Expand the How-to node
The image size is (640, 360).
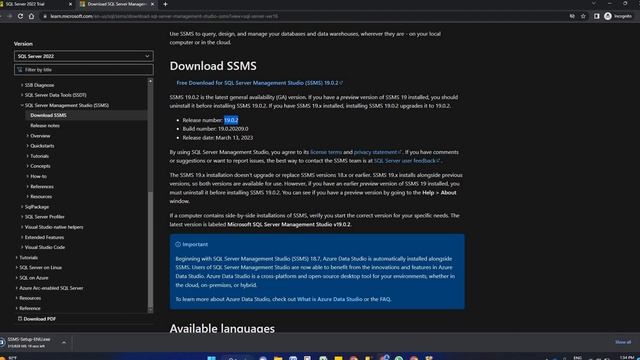pos(28,176)
